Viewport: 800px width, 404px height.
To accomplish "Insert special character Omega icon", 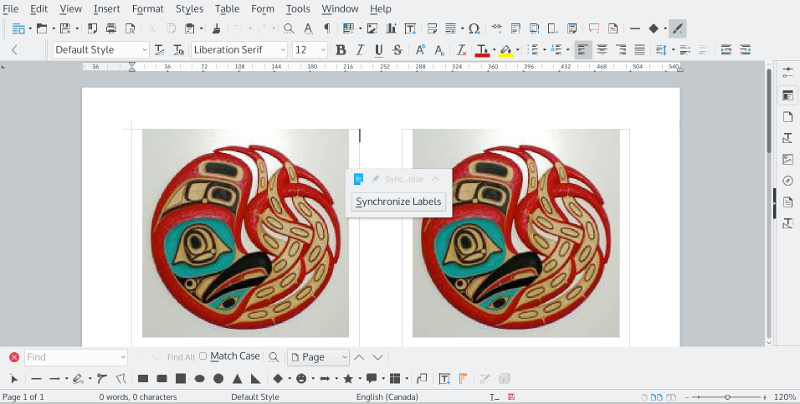I will coord(474,29).
